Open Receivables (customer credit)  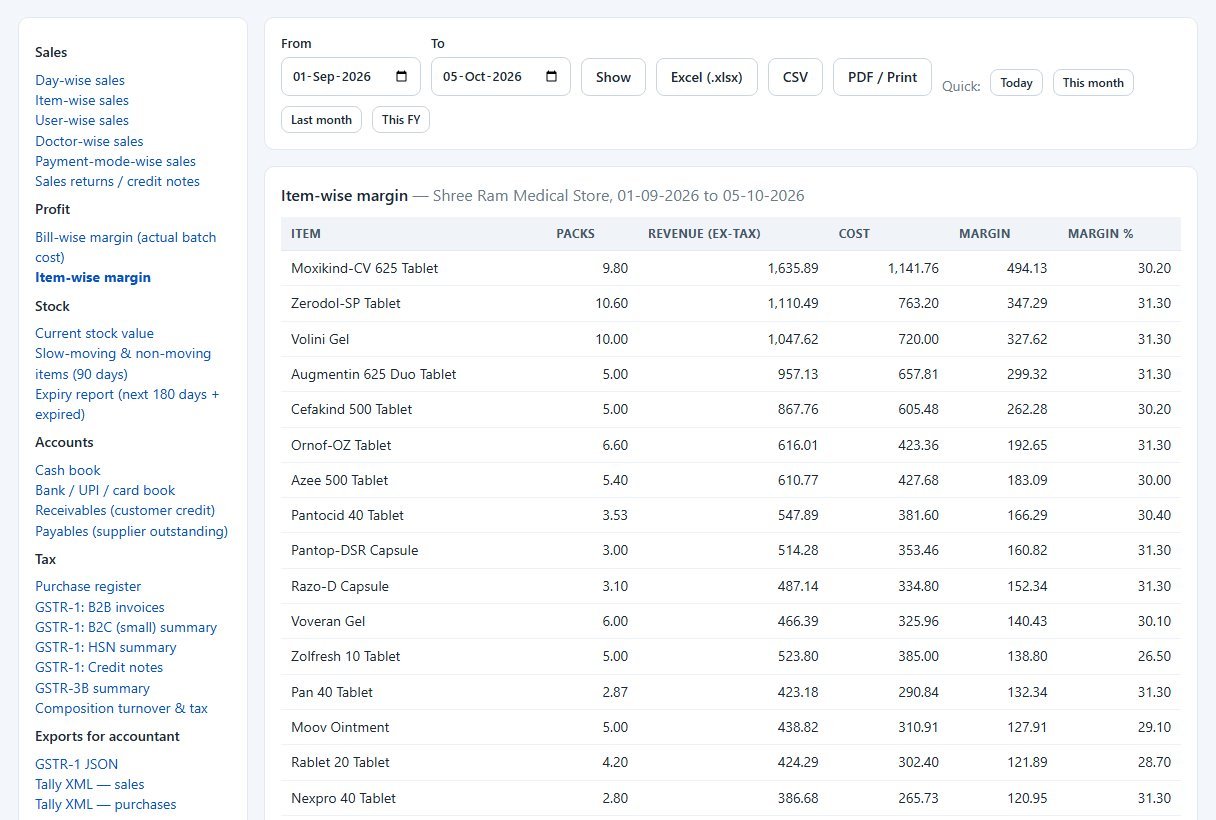point(125,510)
